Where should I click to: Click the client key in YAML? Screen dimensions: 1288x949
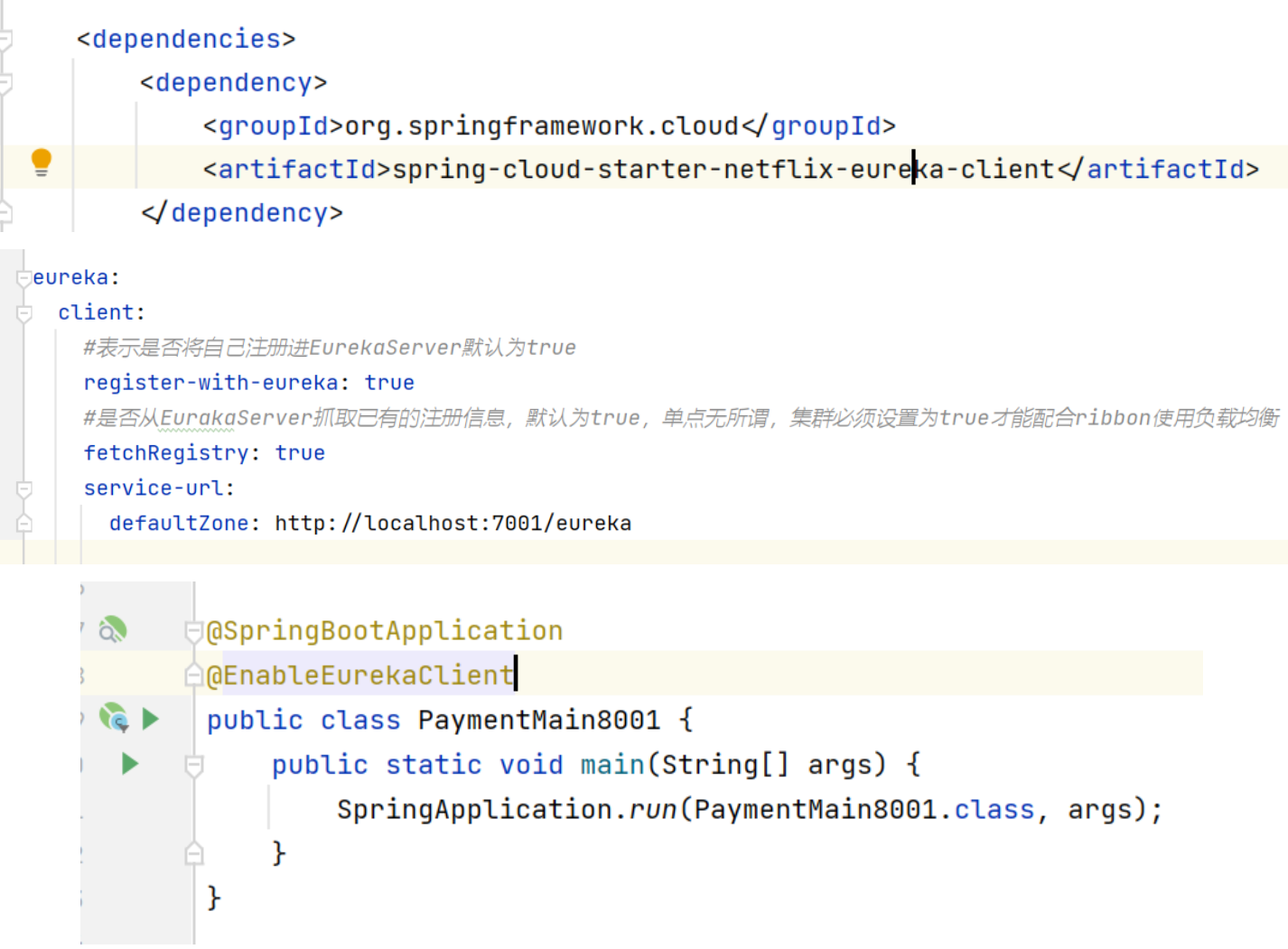coord(96,312)
